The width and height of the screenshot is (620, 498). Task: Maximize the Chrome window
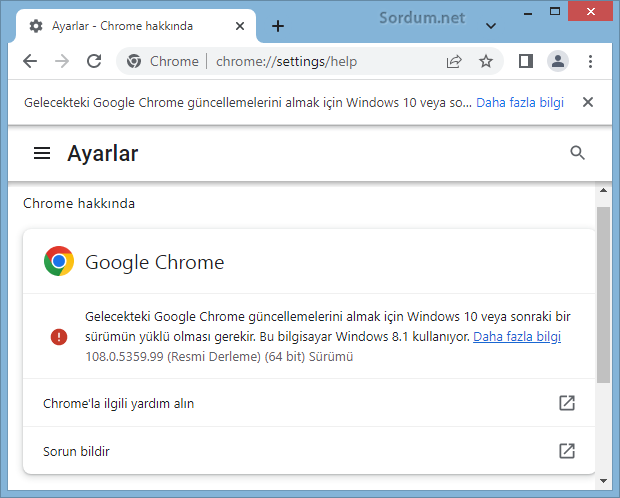tap(555, 12)
